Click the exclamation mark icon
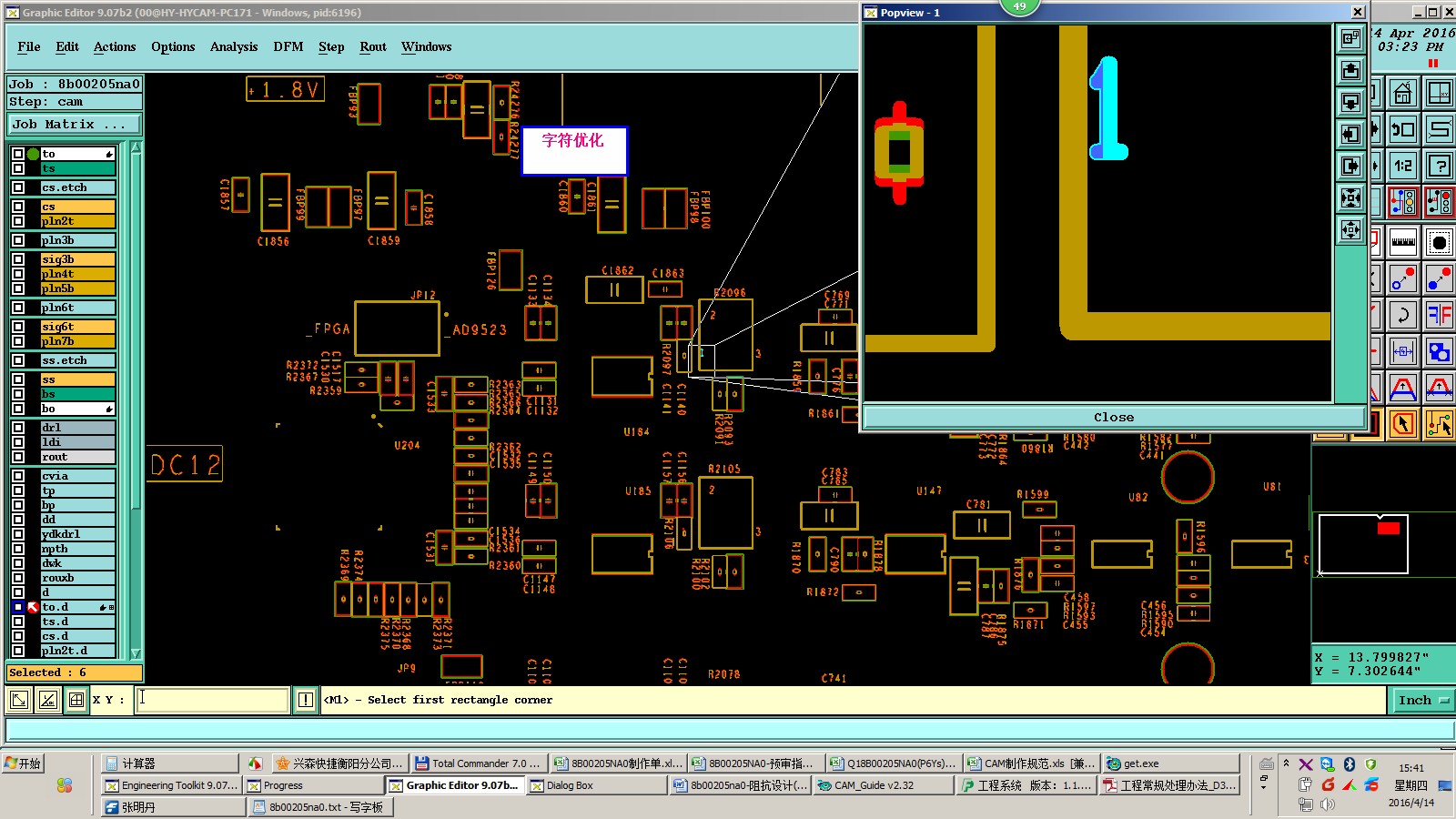 coord(306,700)
